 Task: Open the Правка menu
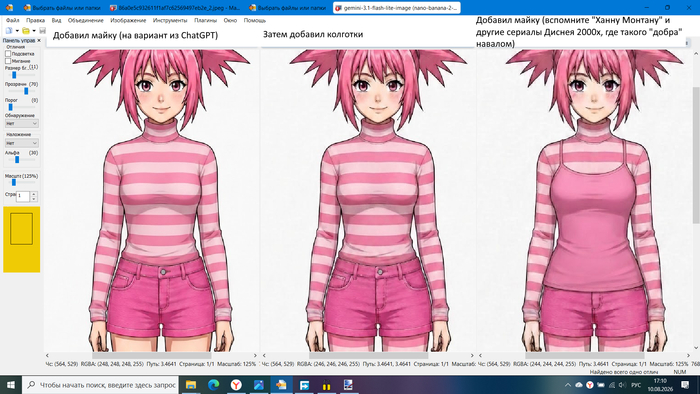[x=35, y=21]
